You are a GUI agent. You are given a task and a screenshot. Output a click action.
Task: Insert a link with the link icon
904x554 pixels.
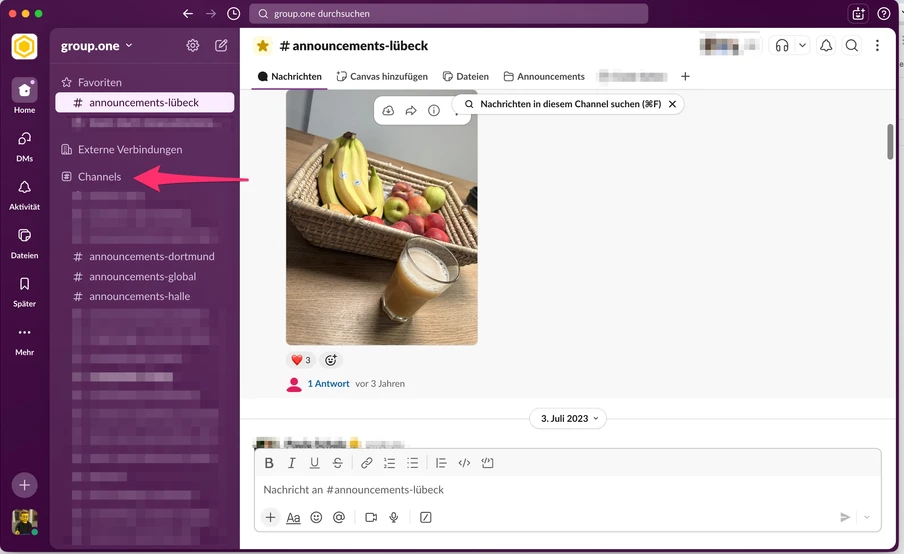pyautogui.click(x=366, y=463)
